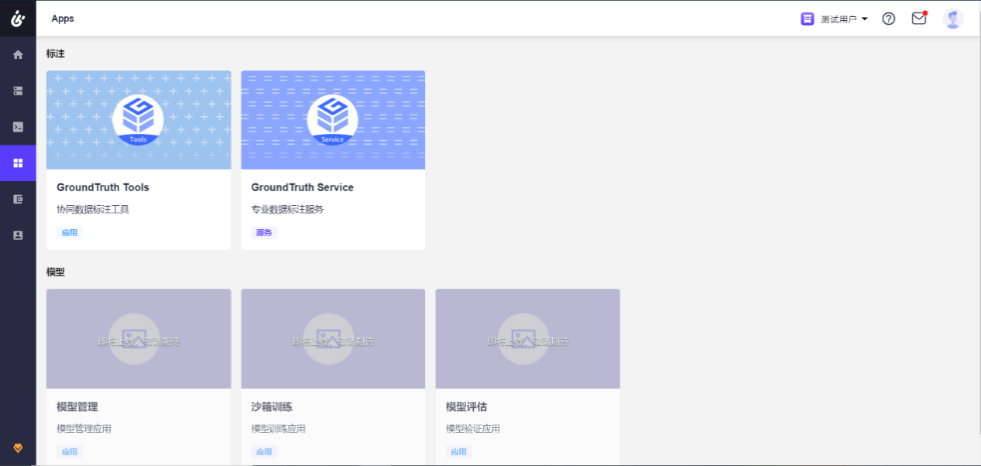This screenshot has height=466, width=981.
Task: Select the Apps grid icon in the sidebar
Action: click(17, 163)
